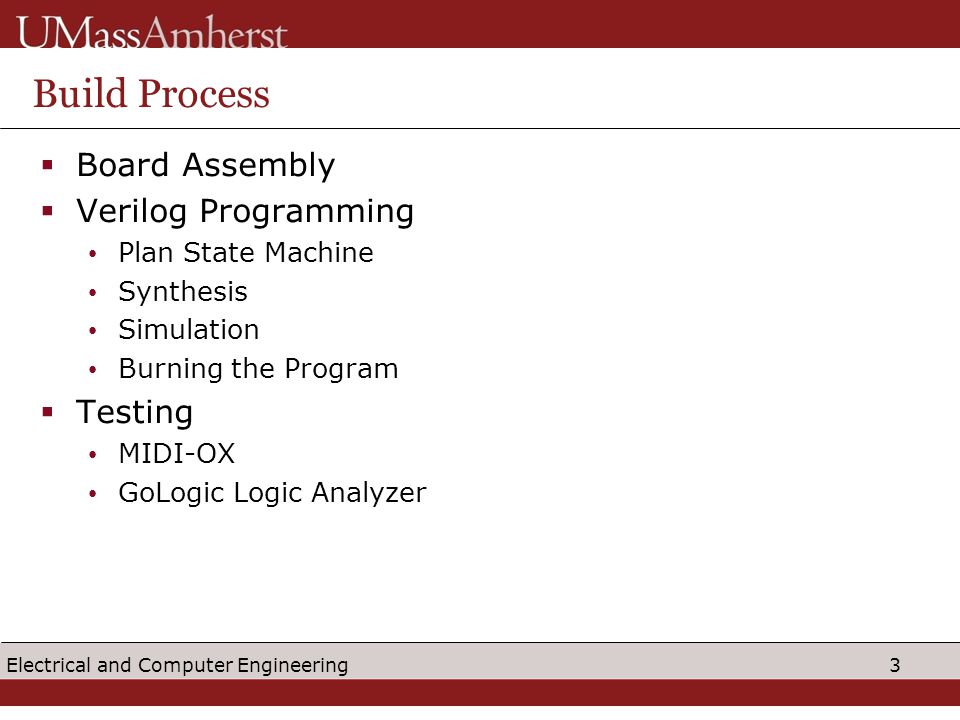
Task: Click round bullet beside Synthesis
Action: tap(92, 293)
